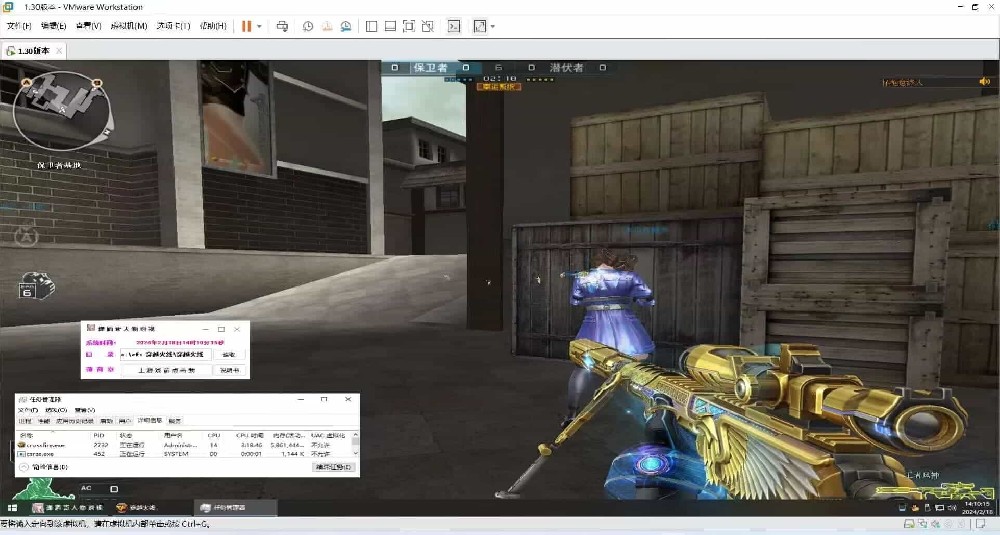Click the guest system tray volume icon
1000x535 pixels.
(x=952, y=508)
